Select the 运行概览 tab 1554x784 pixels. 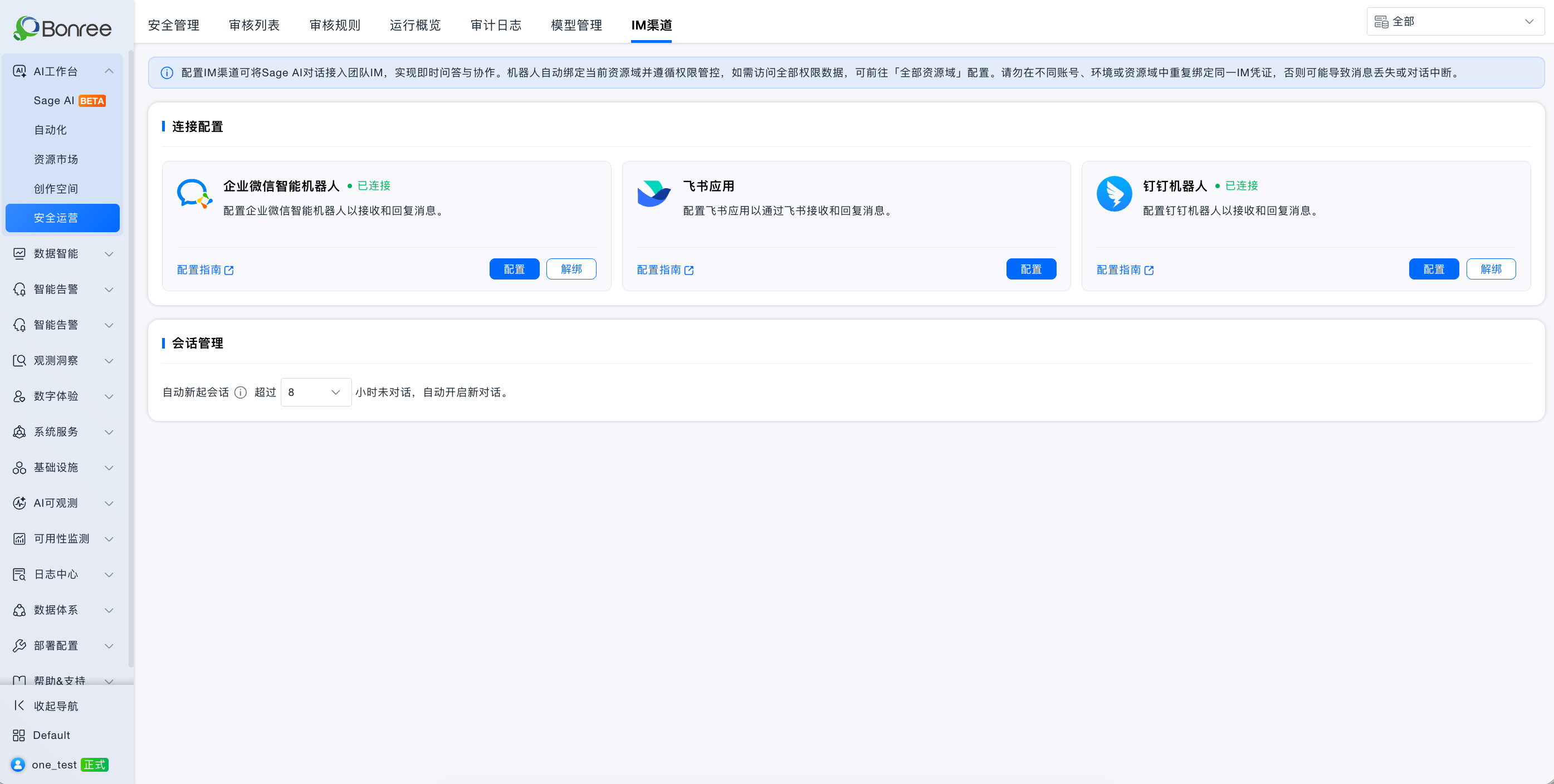[x=416, y=25]
